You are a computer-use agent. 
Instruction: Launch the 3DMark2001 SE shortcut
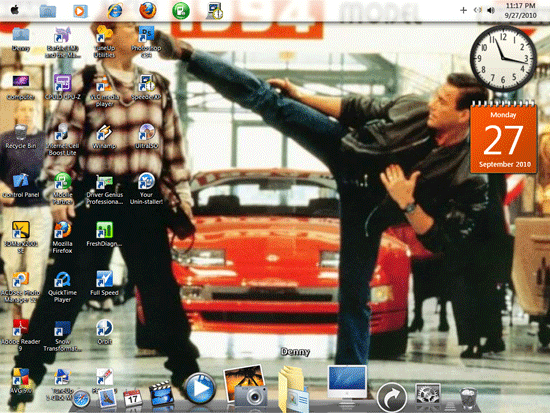pos(21,238)
